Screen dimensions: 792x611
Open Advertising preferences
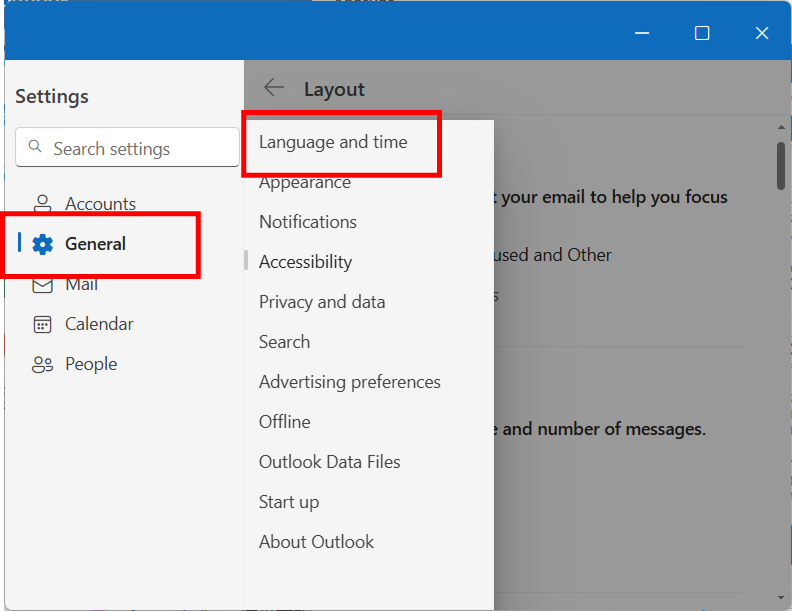(350, 382)
